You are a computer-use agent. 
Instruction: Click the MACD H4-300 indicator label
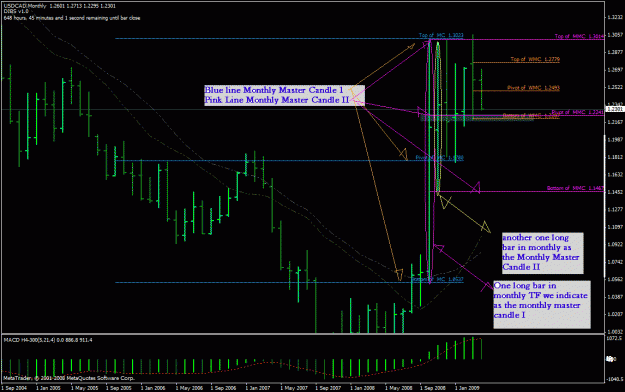pyautogui.click(x=48, y=340)
